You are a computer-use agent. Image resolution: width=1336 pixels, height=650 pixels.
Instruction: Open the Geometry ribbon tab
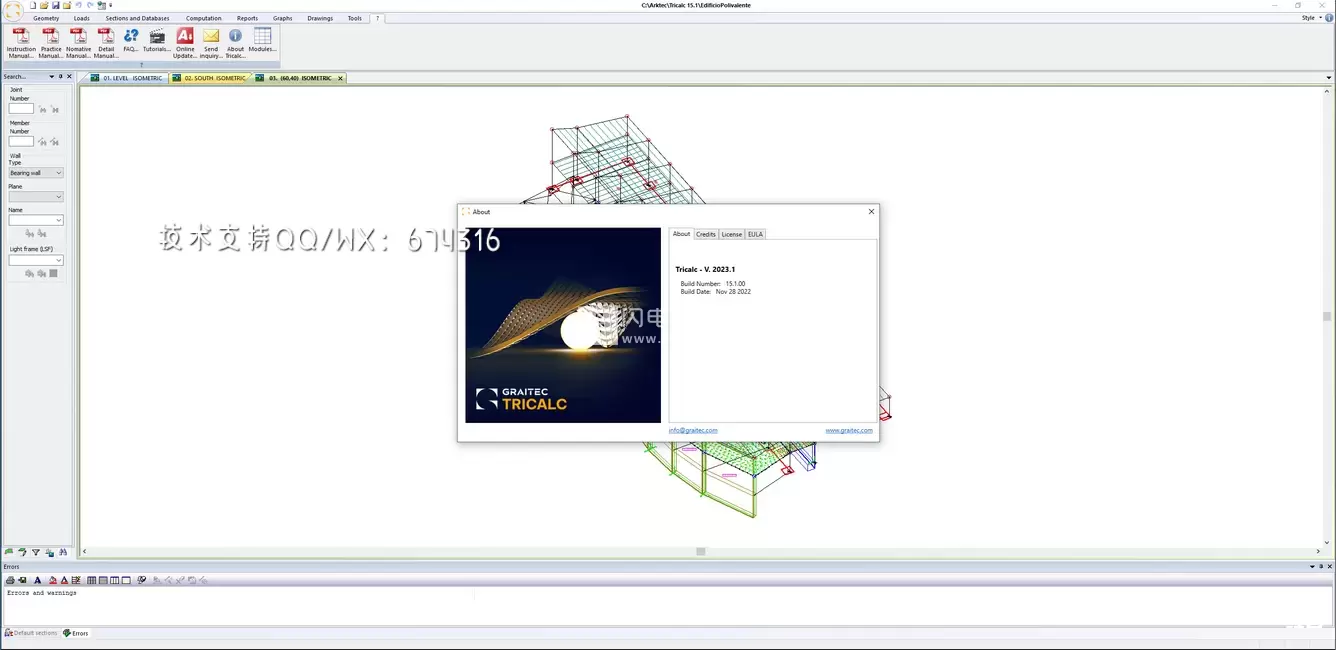(x=46, y=18)
